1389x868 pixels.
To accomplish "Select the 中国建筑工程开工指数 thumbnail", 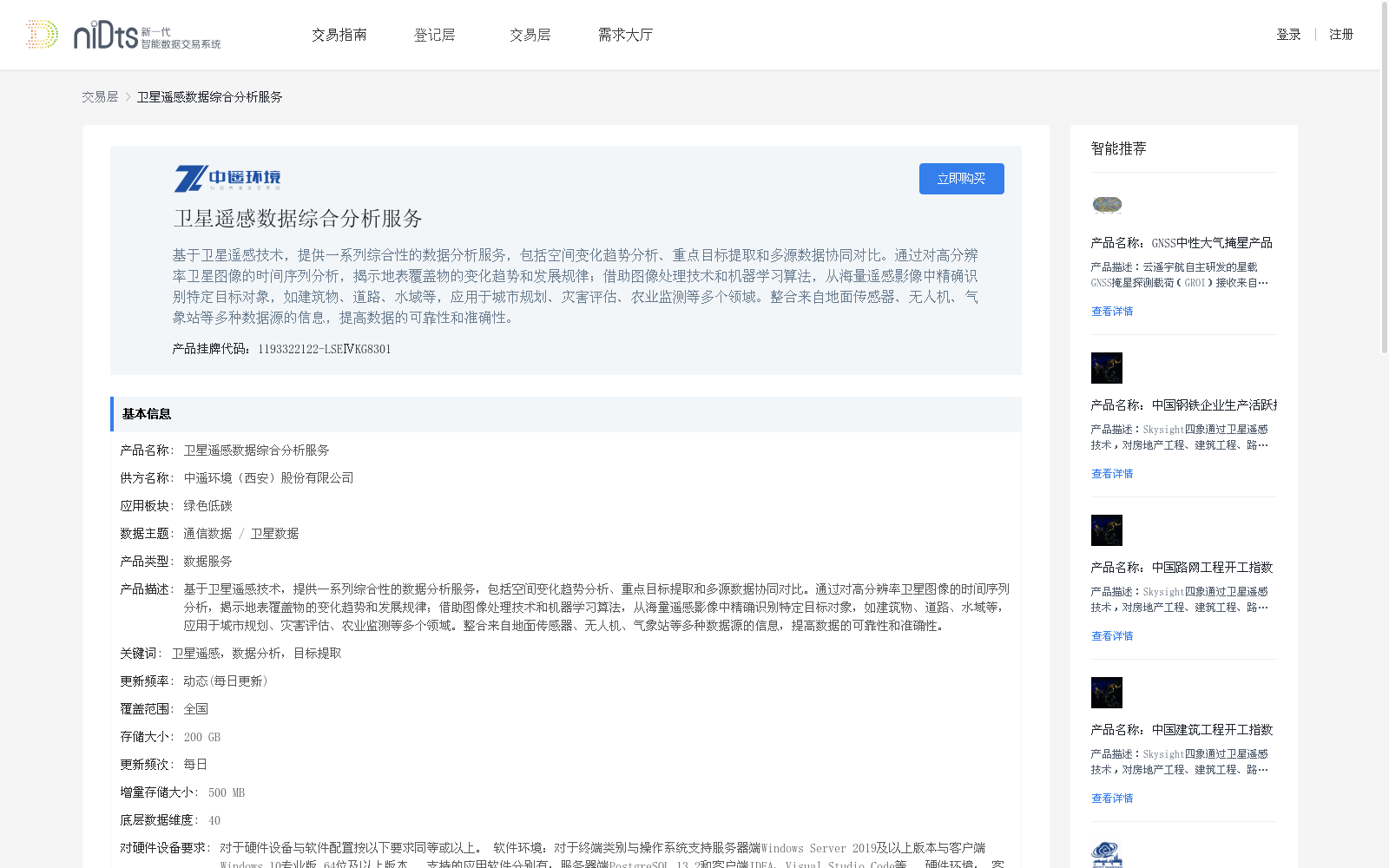I will (x=1107, y=693).
